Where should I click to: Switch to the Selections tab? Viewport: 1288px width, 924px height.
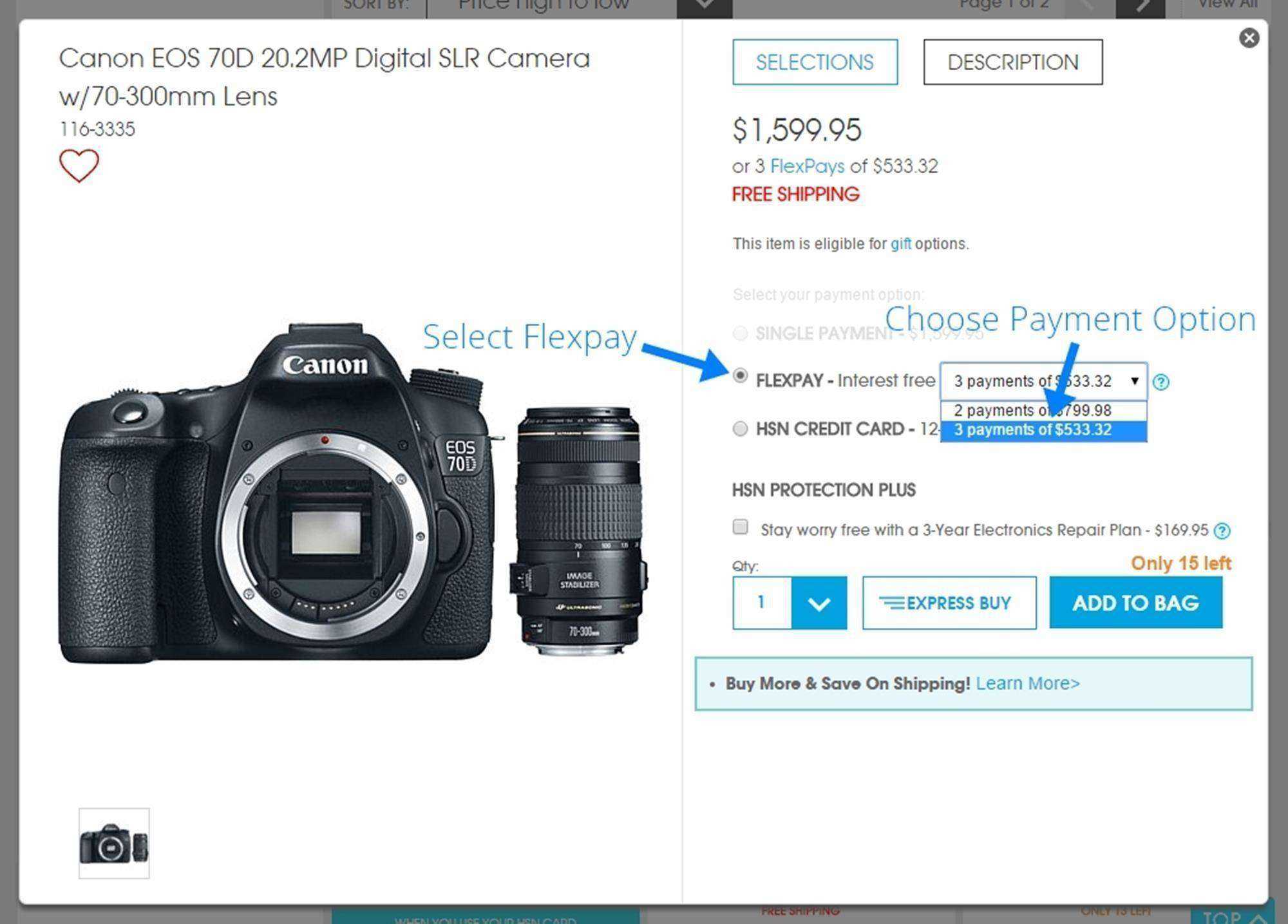coord(815,62)
